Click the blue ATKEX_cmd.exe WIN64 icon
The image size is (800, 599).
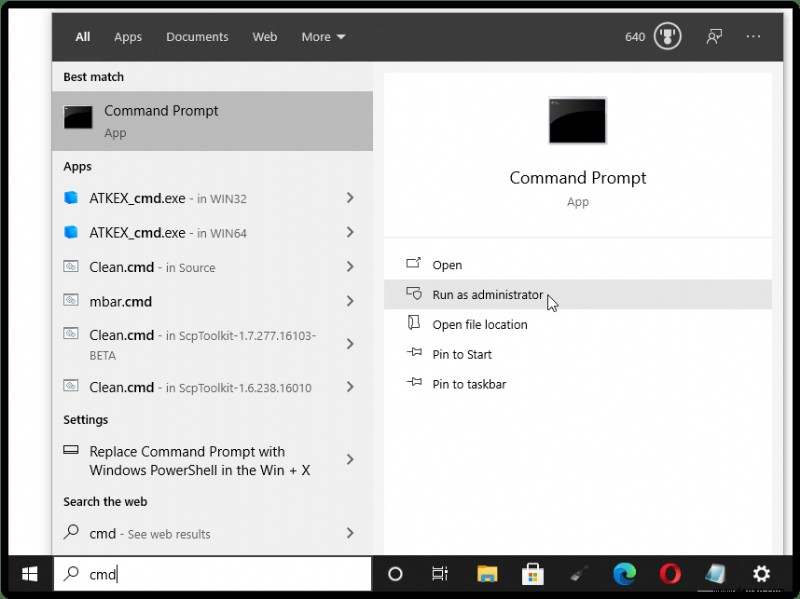coord(71,232)
